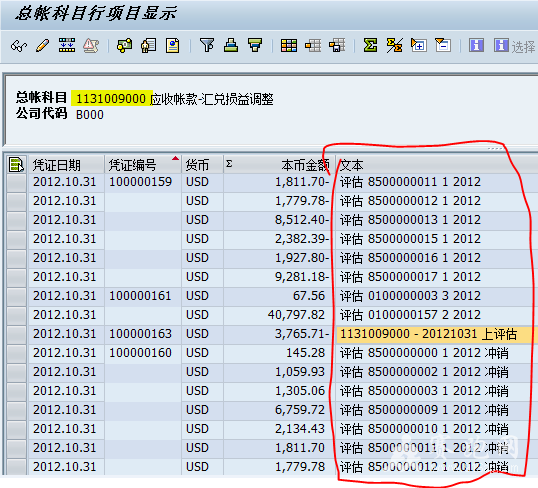538x488 pixels.
Task: Open the set filter funnel icon
Action: click(x=207, y=45)
